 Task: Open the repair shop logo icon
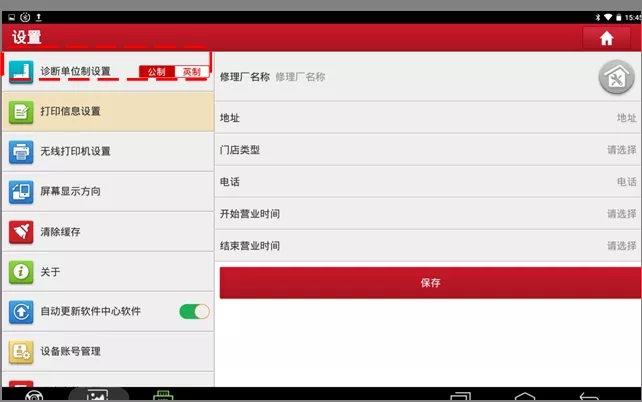(616, 77)
